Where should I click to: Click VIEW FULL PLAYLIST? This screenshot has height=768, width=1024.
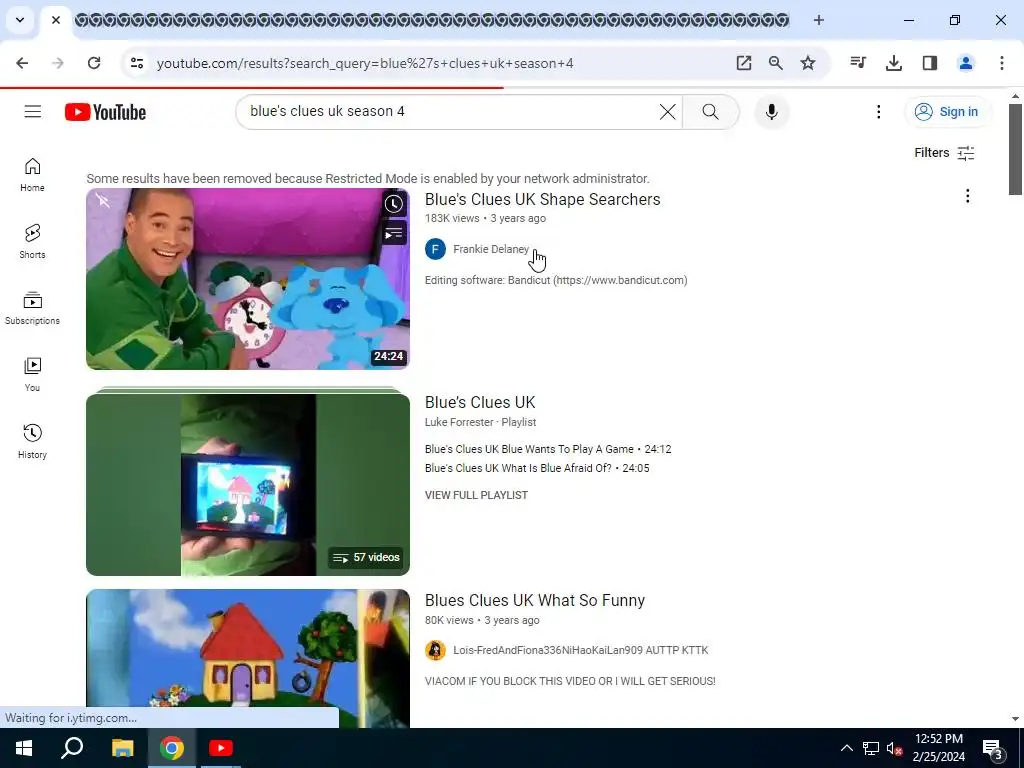click(x=476, y=495)
